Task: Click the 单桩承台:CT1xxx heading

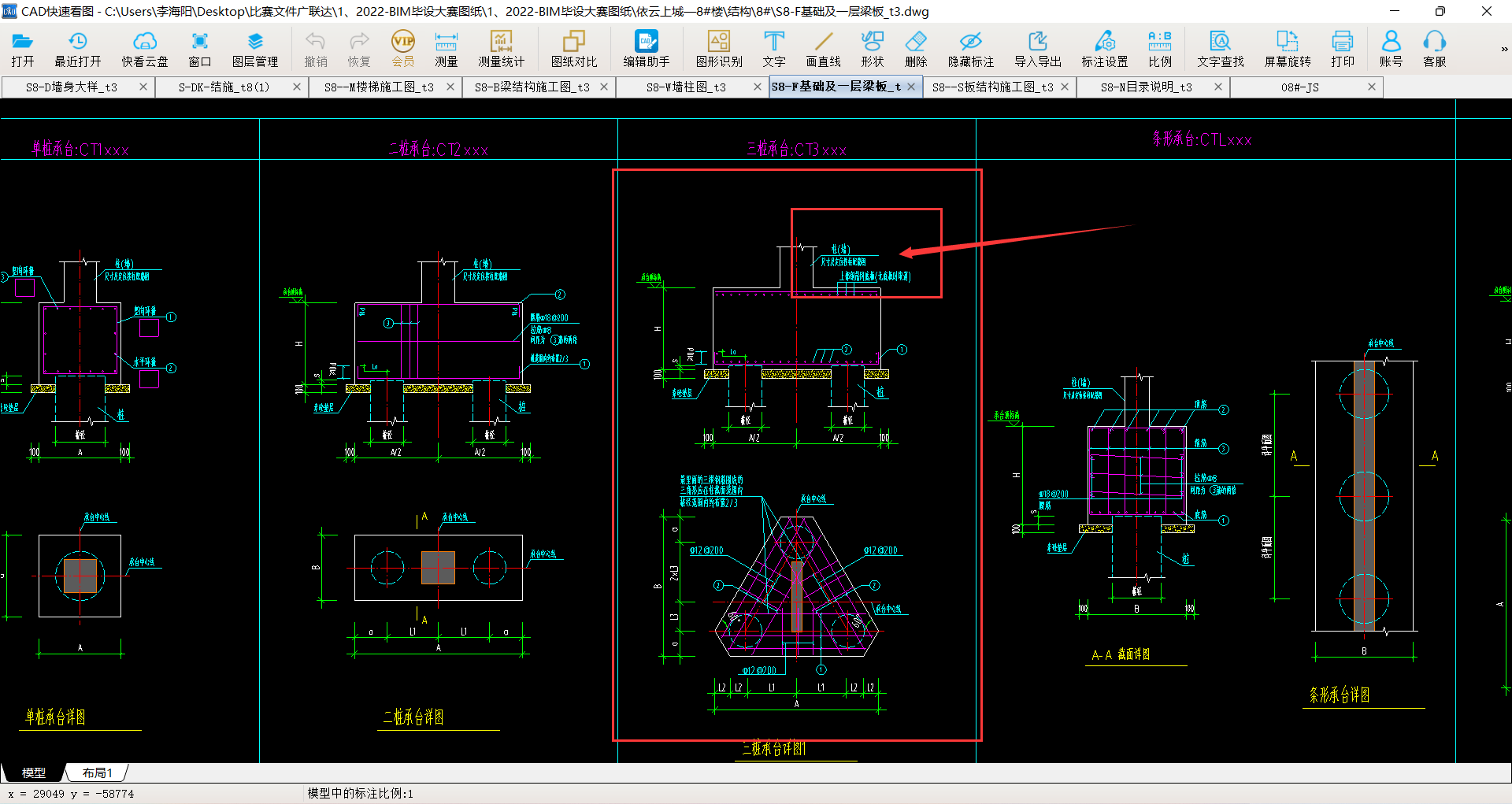Action: (80, 149)
